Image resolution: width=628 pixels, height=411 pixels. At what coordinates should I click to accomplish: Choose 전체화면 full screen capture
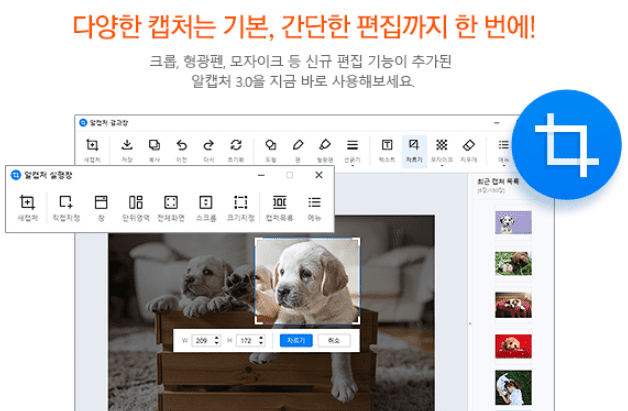coord(171,207)
